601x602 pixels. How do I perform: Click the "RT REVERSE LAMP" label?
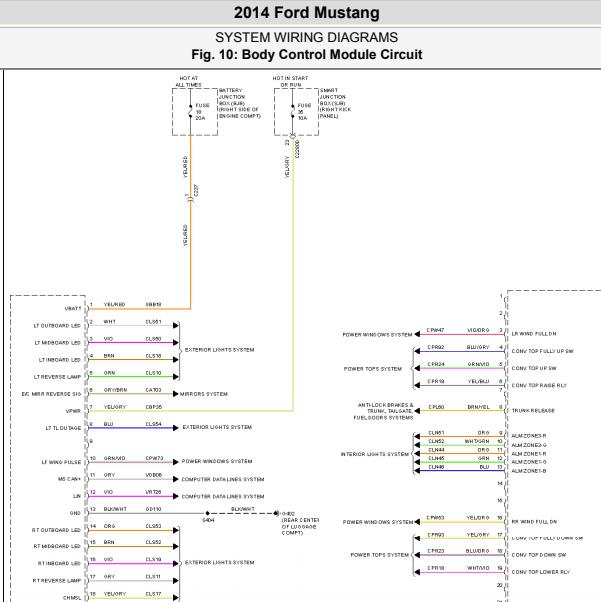[x=57, y=580]
